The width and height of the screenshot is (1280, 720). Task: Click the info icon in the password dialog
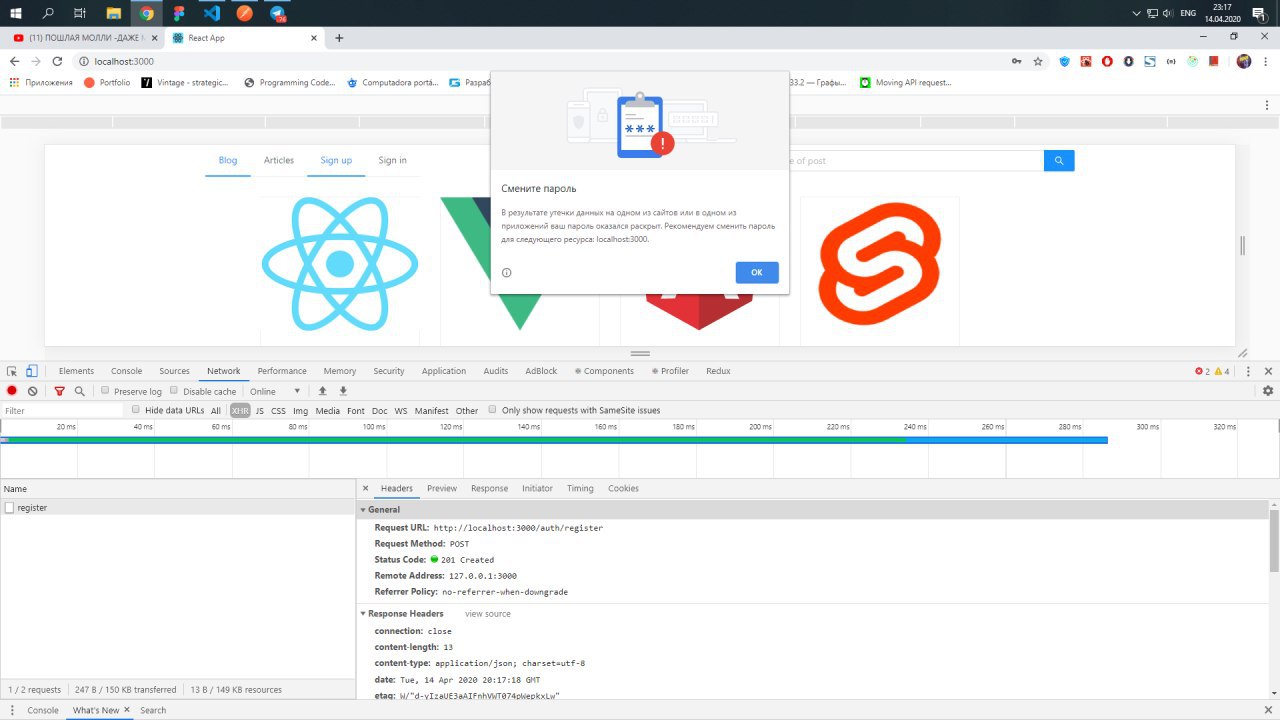click(x=507, y=272)
